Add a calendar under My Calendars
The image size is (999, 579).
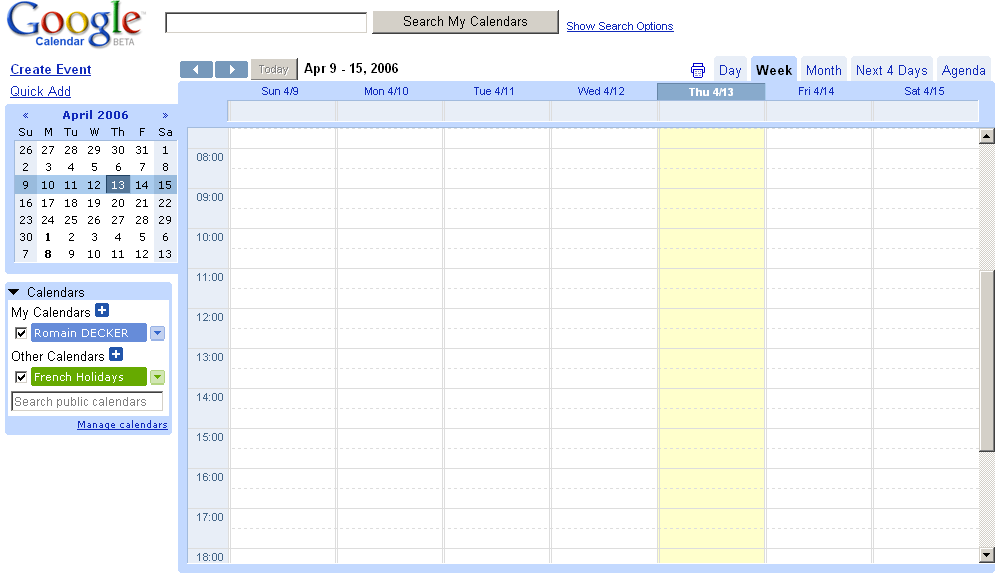[102, 310]
